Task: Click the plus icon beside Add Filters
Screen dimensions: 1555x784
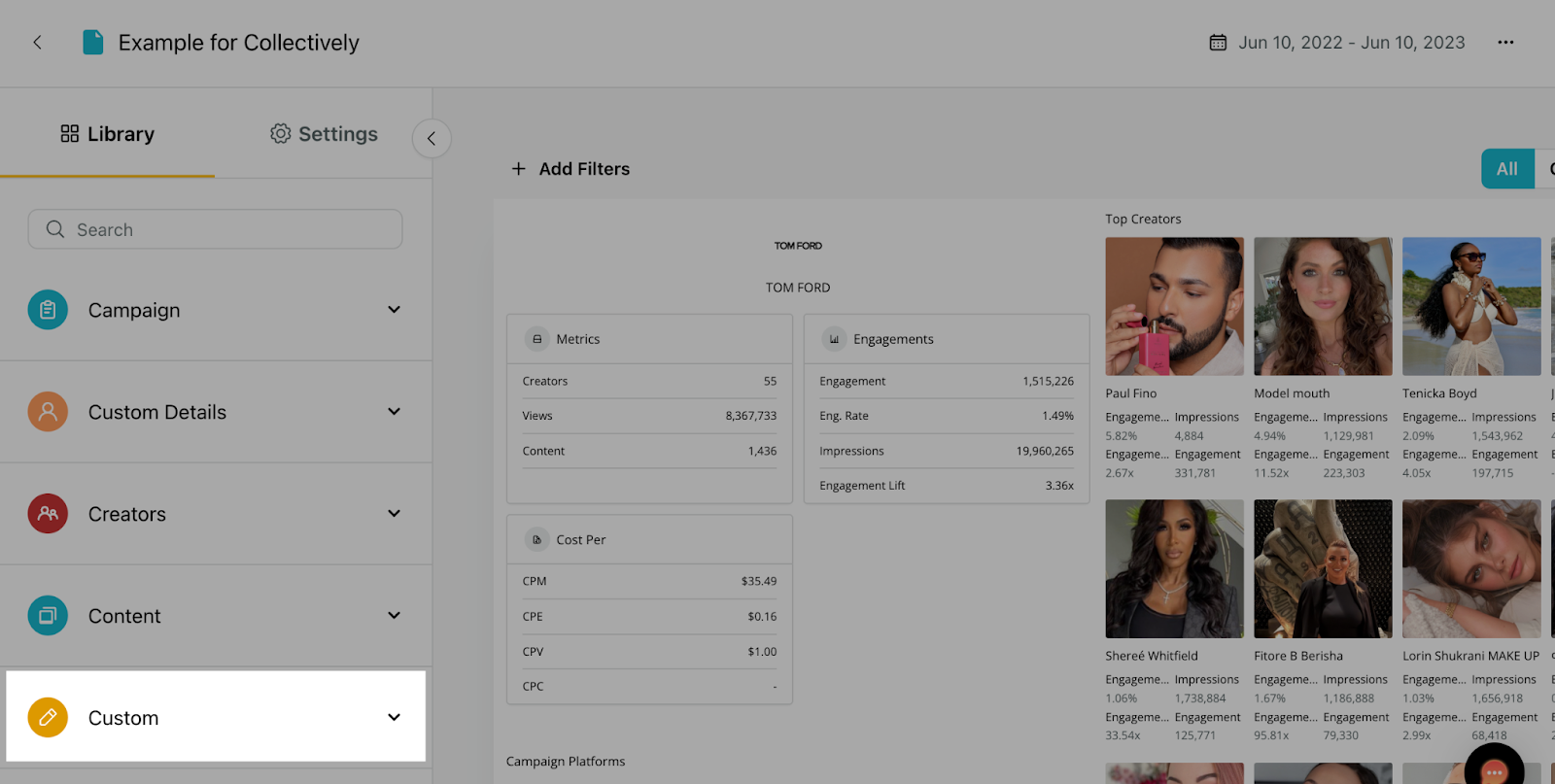Action: tap(519, 169)
